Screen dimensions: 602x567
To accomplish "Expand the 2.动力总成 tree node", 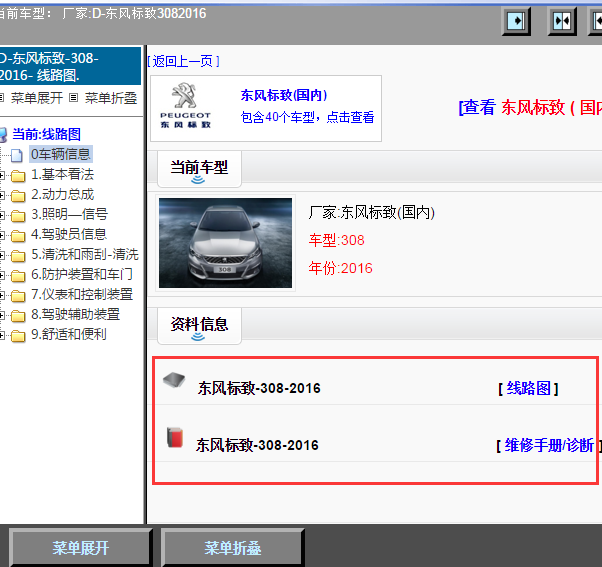I will tap(2, 195).
